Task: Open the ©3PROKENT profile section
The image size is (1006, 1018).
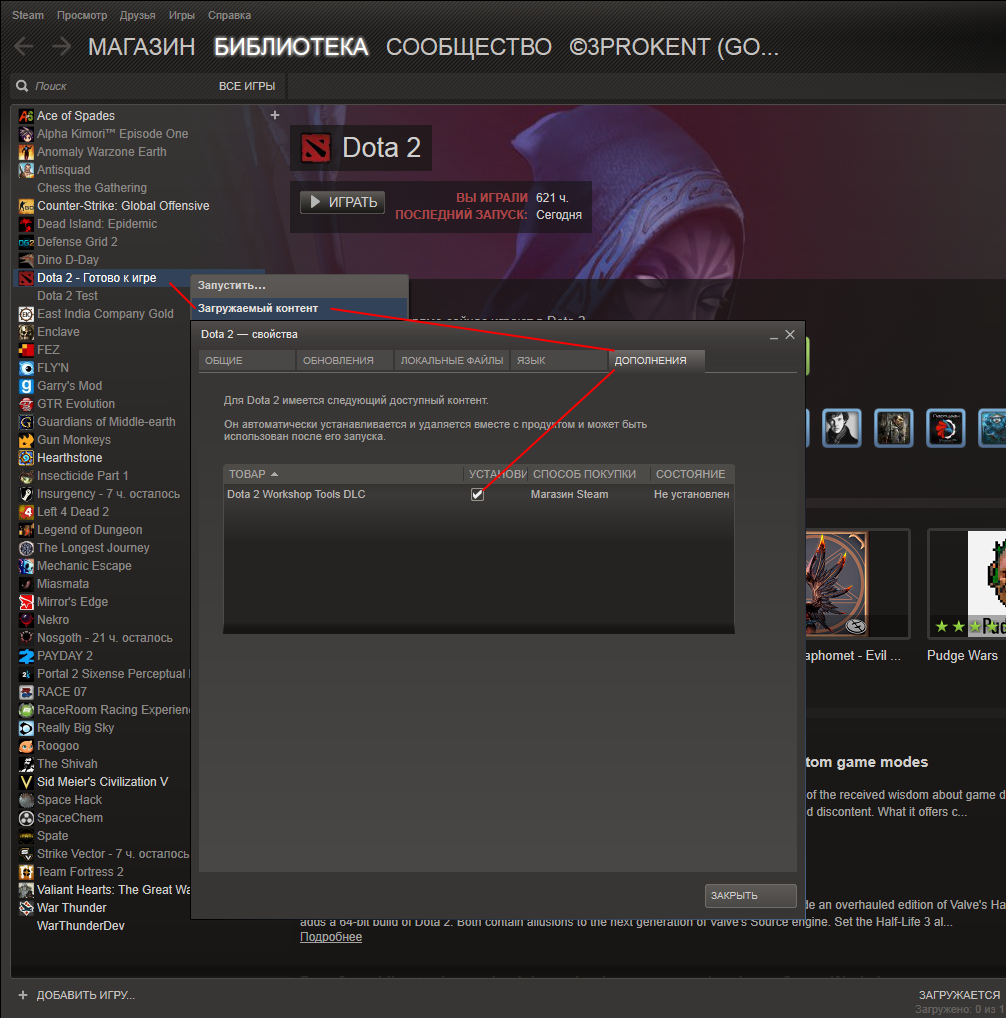Action: (674, 47)
